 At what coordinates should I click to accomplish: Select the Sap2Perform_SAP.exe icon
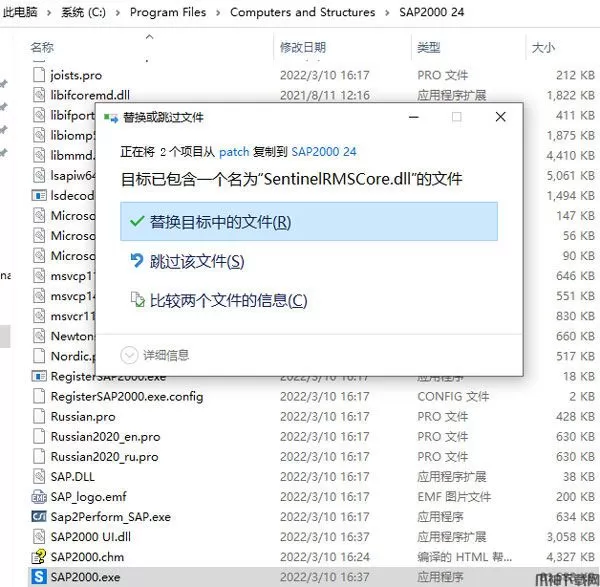pyautogui.click(x=39, y=517)
